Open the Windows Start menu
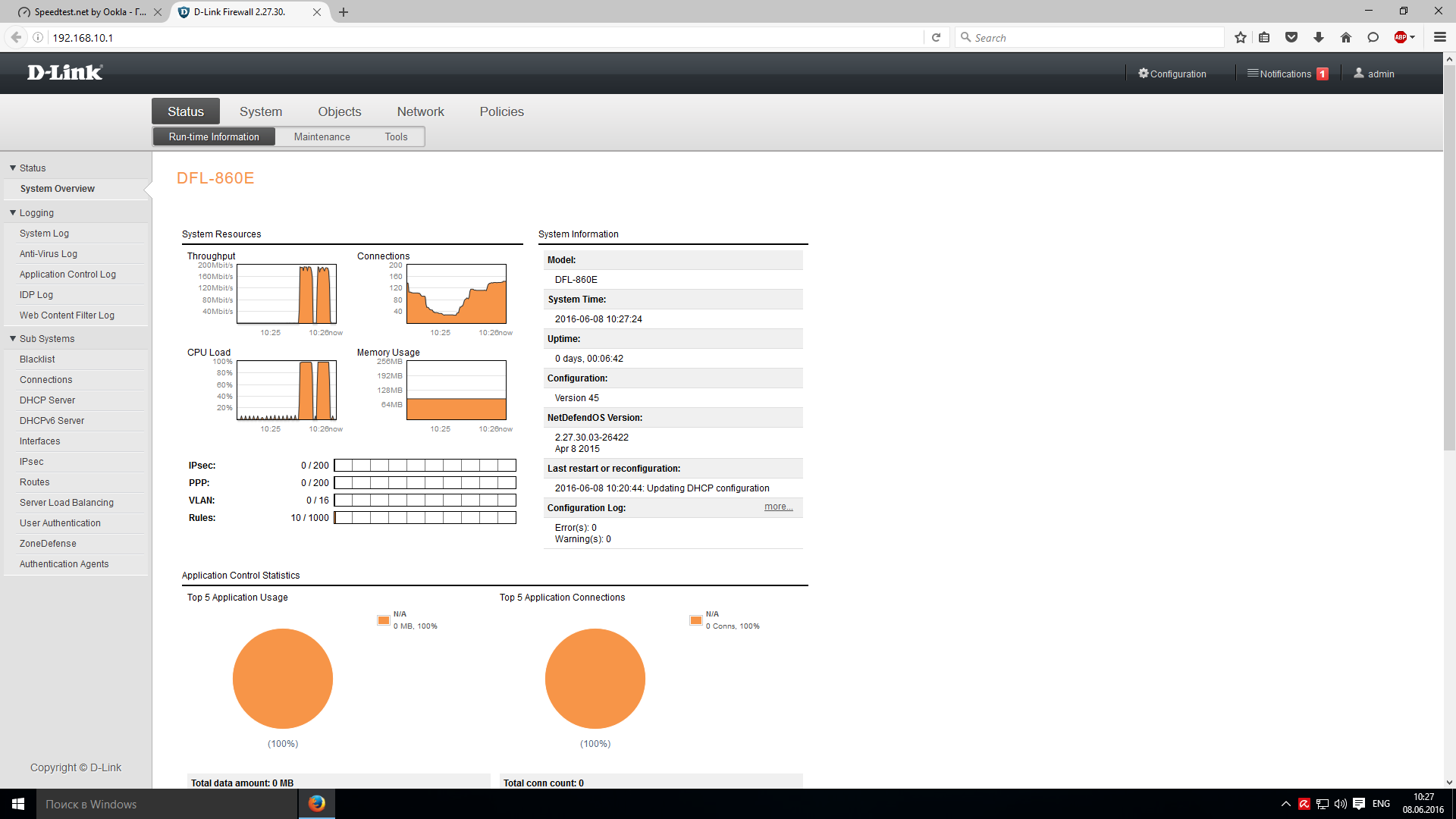The height and width of the screenshot is (819, 1456). 18,804
